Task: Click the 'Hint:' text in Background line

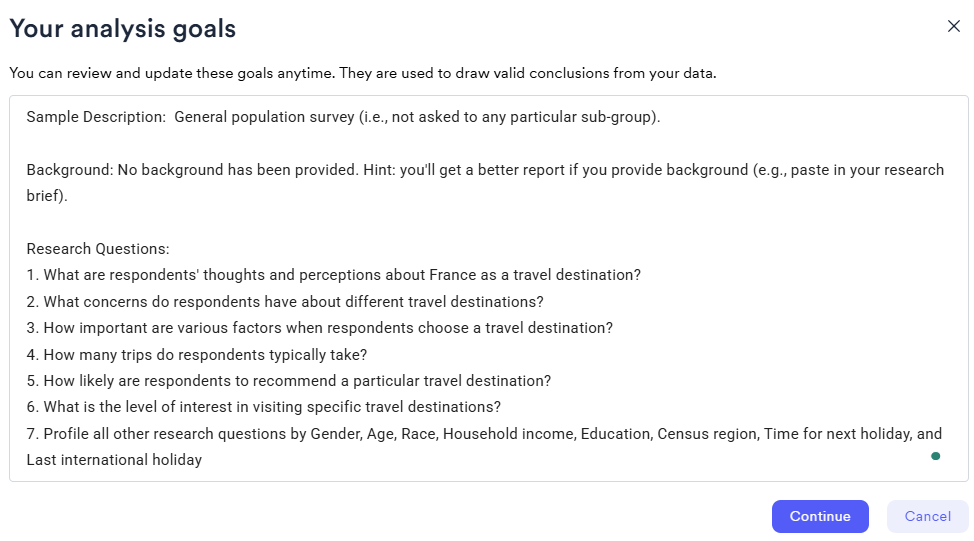Action: [377, 170]
